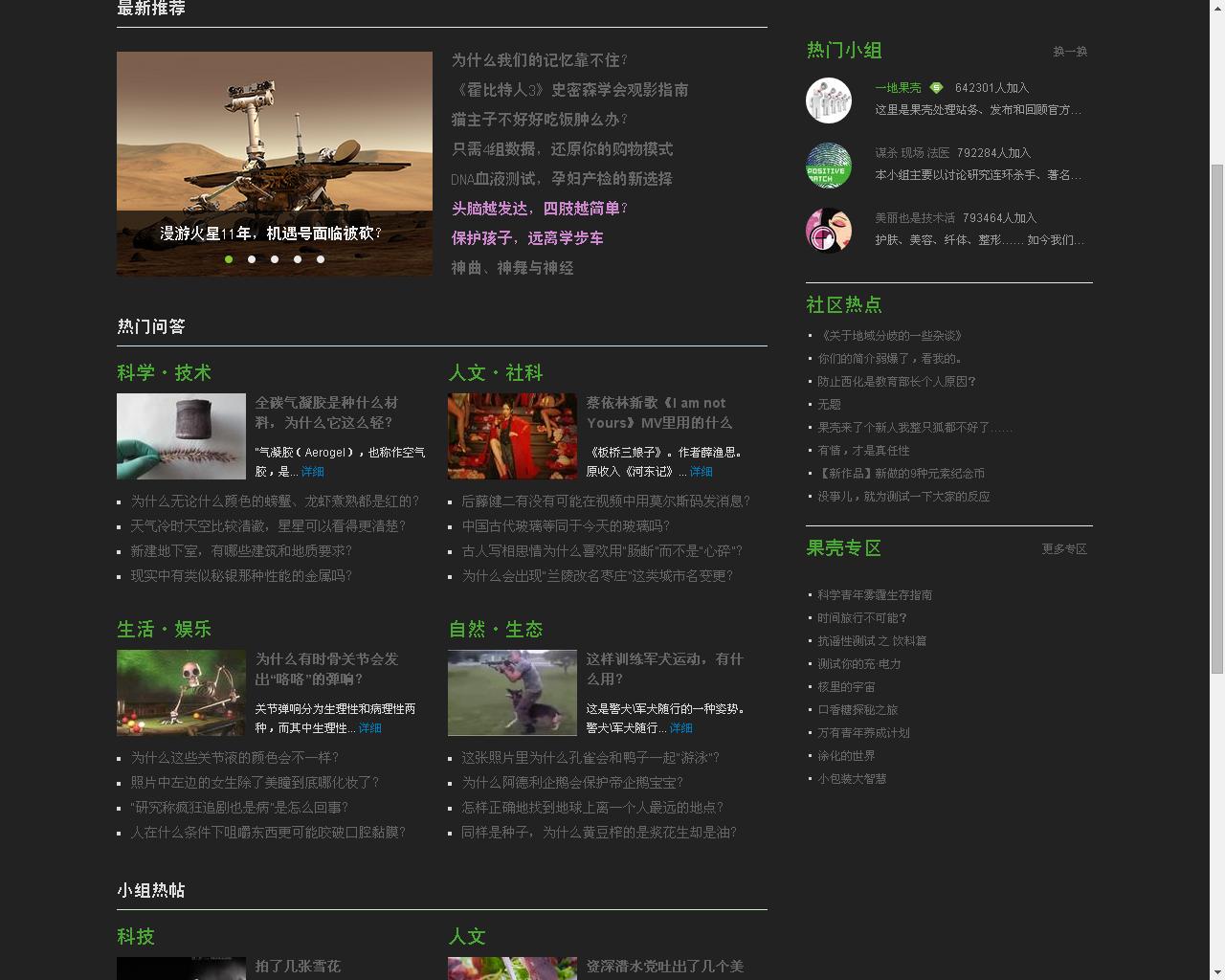Open the 一地果壳 group avatar

pyautogui.click(x=829, y=100)
